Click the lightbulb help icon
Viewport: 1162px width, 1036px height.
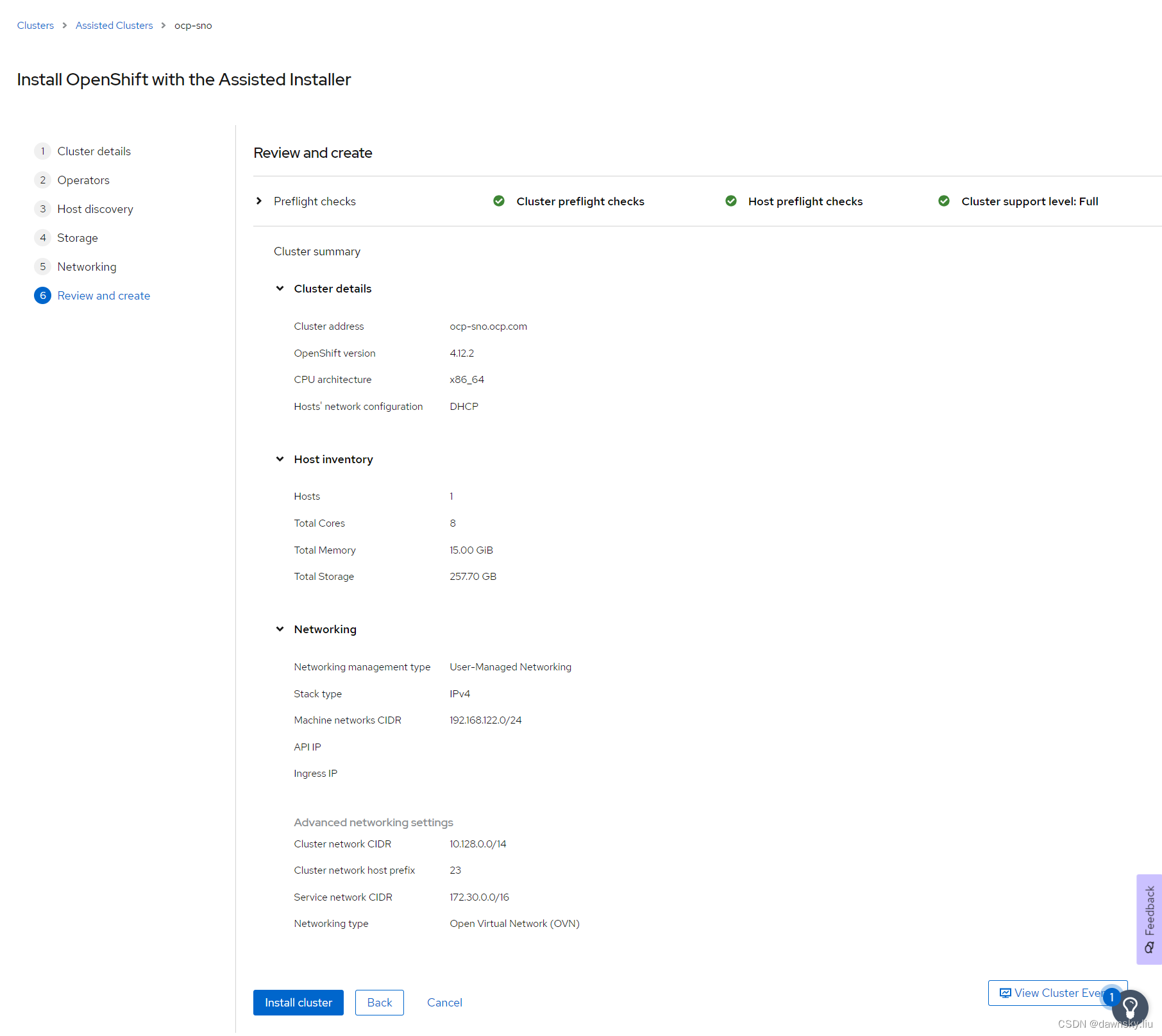1130,1008
